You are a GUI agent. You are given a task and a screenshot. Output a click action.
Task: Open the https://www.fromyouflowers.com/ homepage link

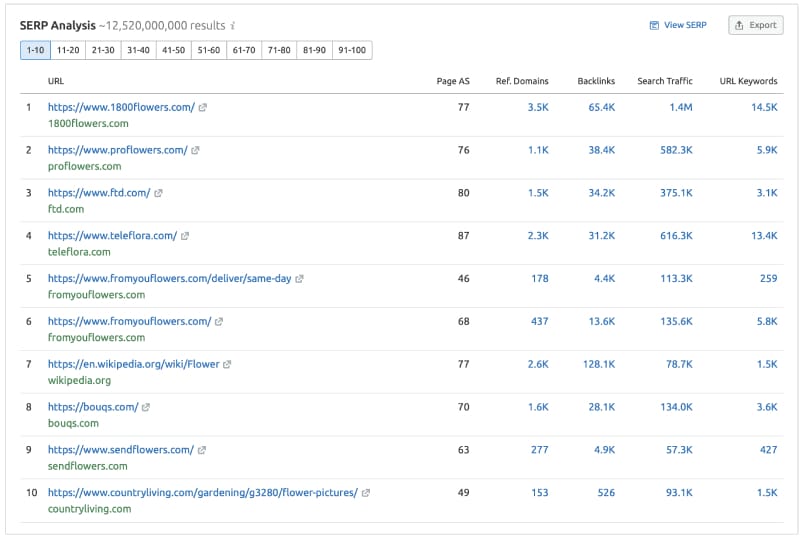coord(129,322)
